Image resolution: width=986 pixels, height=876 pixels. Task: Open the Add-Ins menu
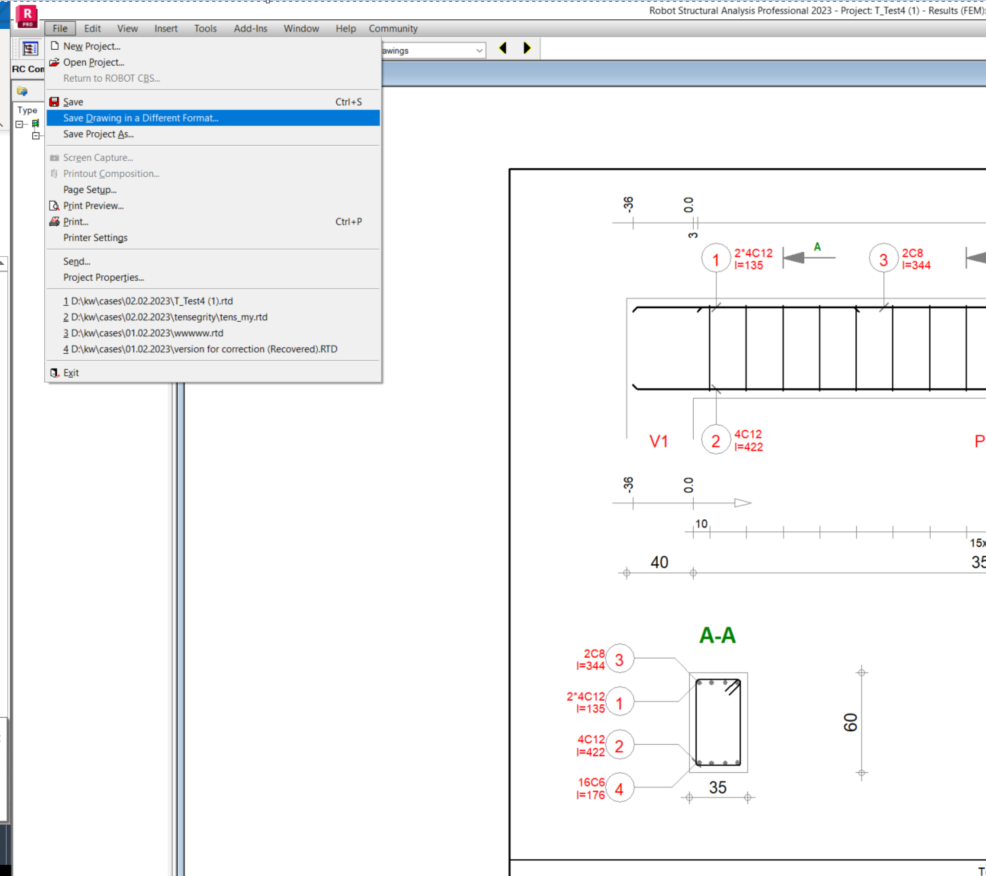point(250,28)
